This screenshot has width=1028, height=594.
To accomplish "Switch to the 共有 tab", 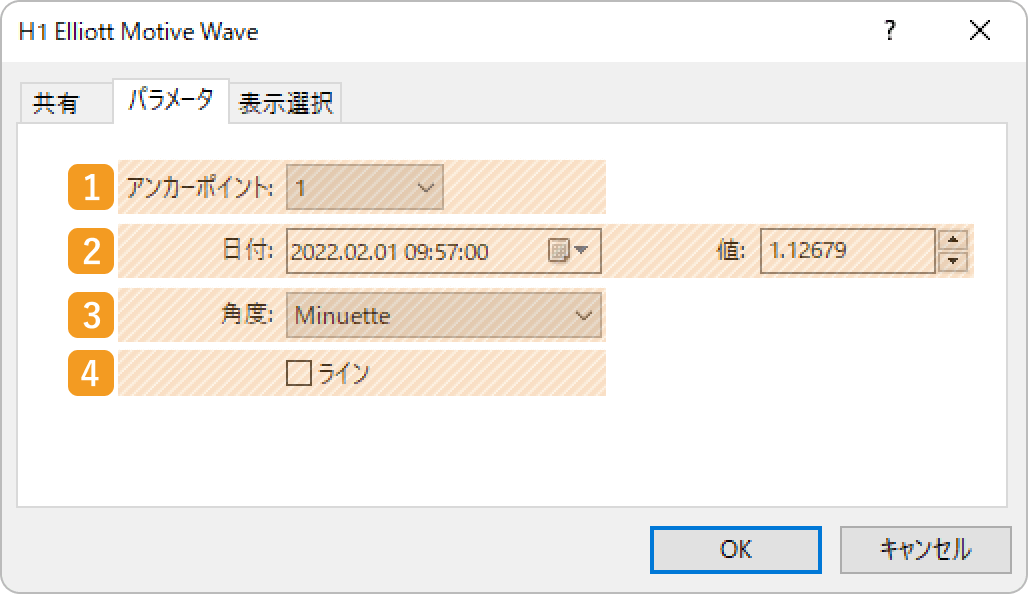I will click(65, 102).
